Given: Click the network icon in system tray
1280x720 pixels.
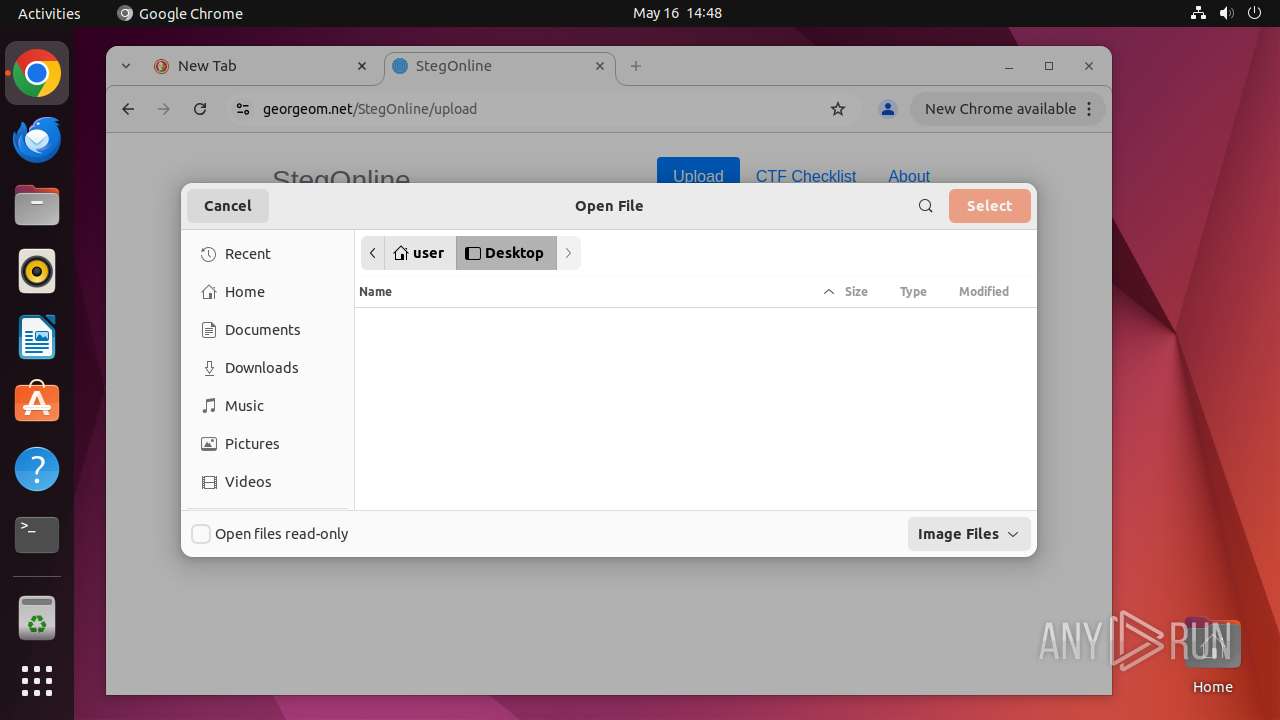Looking at the screenshot, I should [x=1198, y=13].
